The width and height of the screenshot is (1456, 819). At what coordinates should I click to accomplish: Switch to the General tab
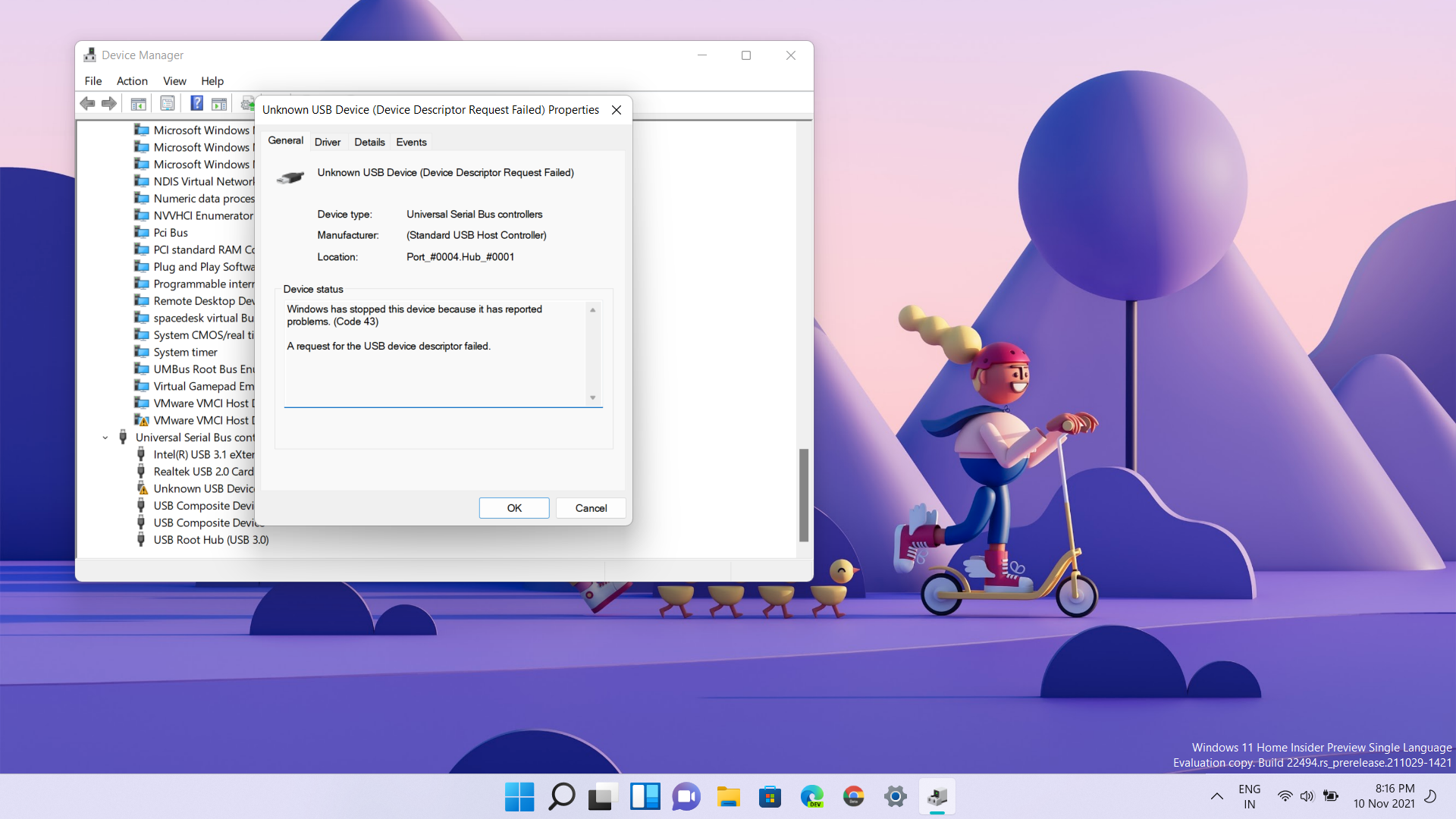click(286, 141)
